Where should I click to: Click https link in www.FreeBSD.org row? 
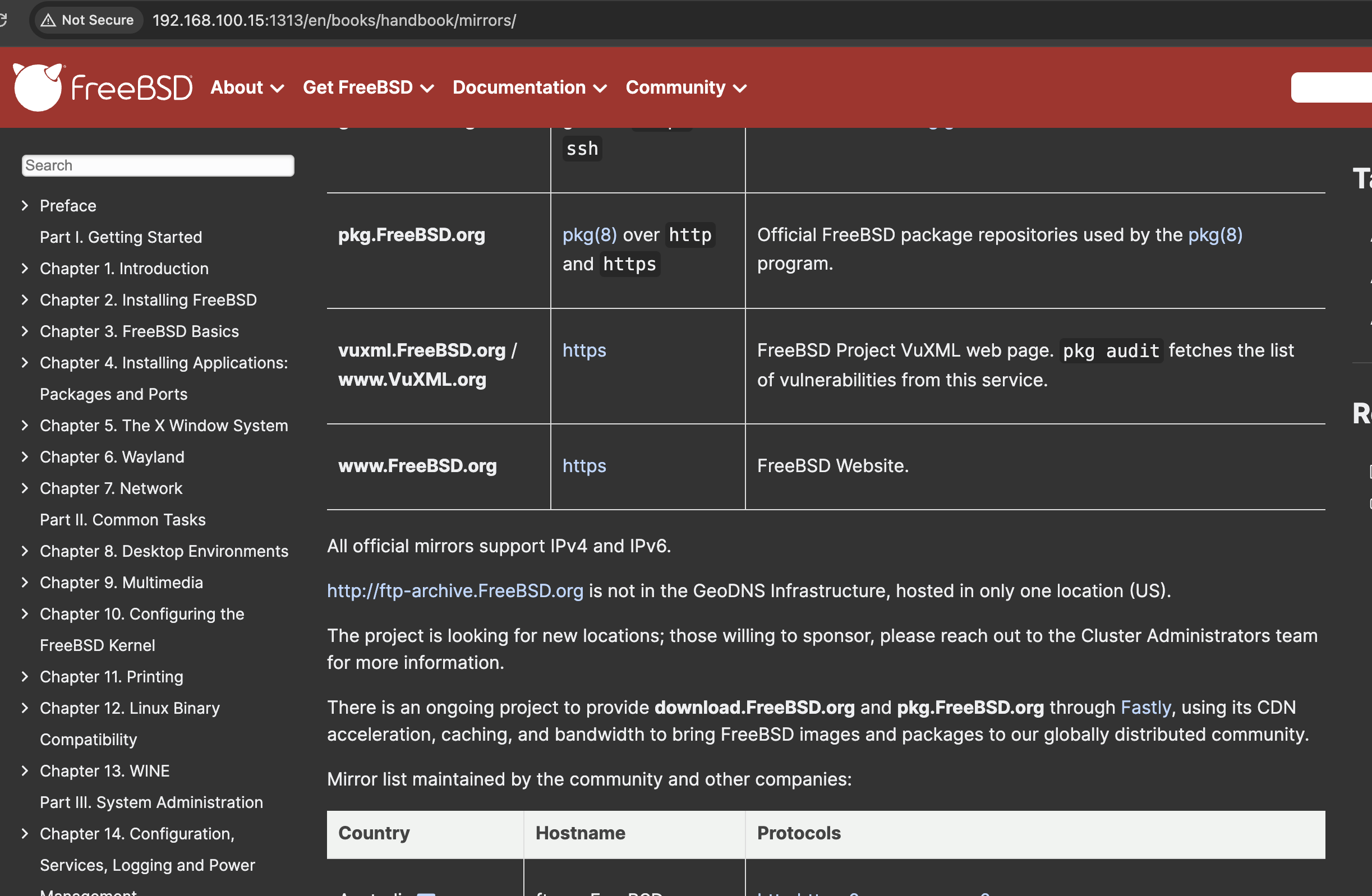584,465
